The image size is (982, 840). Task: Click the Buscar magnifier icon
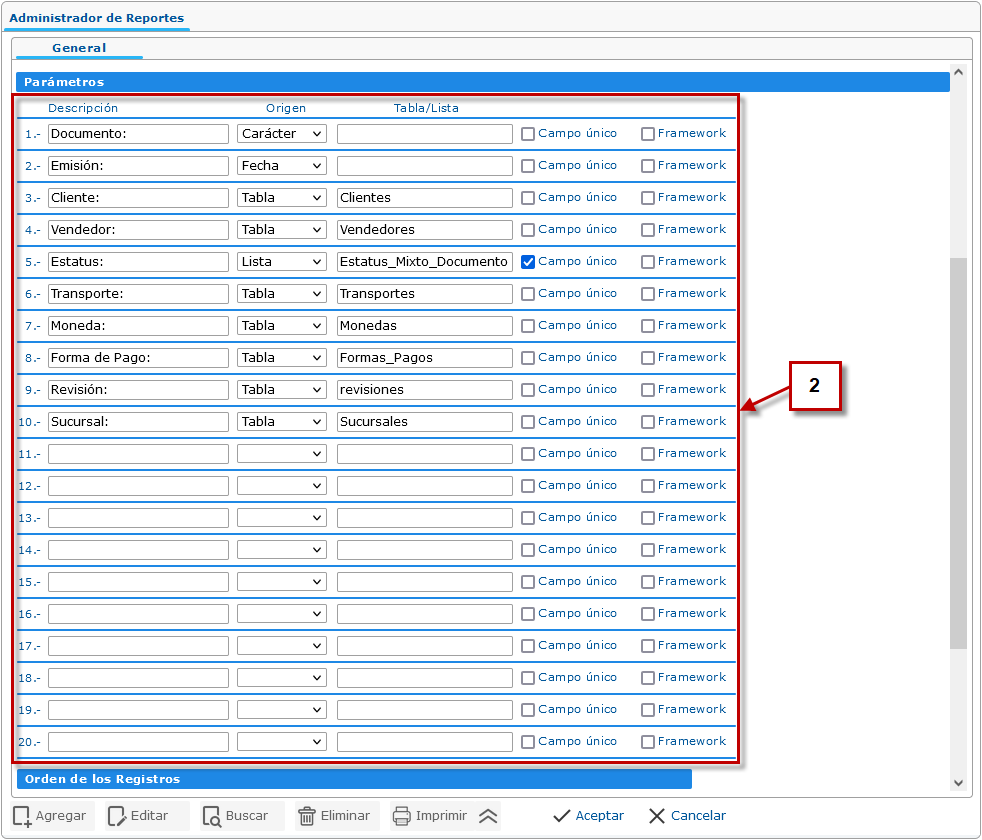pyautogui.click(x=211, y=816)
